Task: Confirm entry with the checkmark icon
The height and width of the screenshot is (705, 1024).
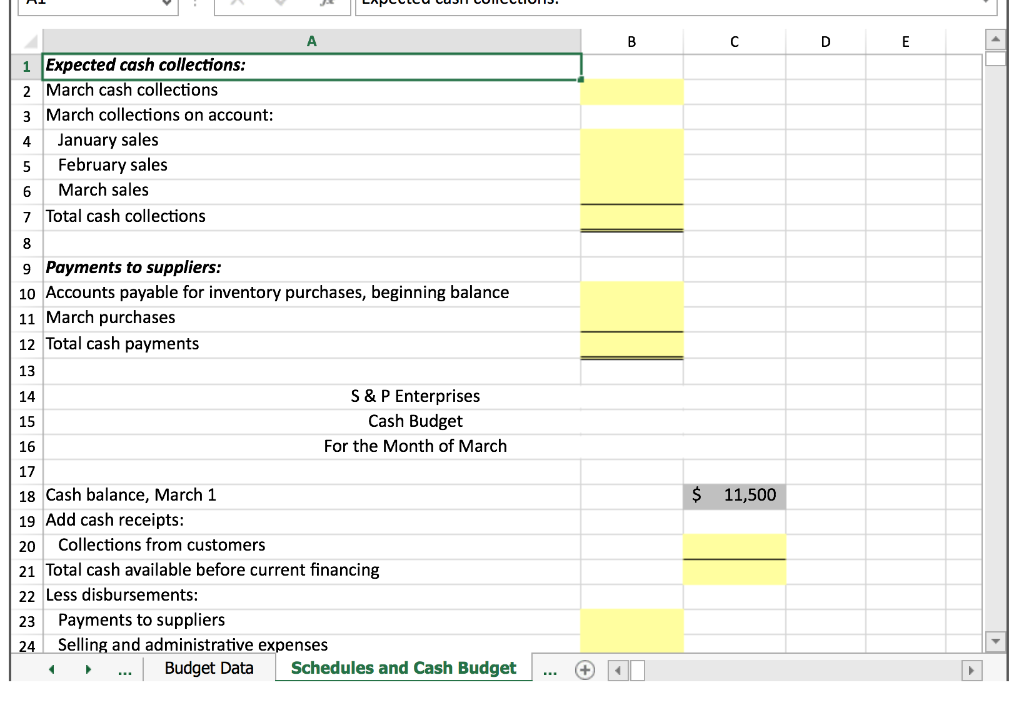Action: 283,4
